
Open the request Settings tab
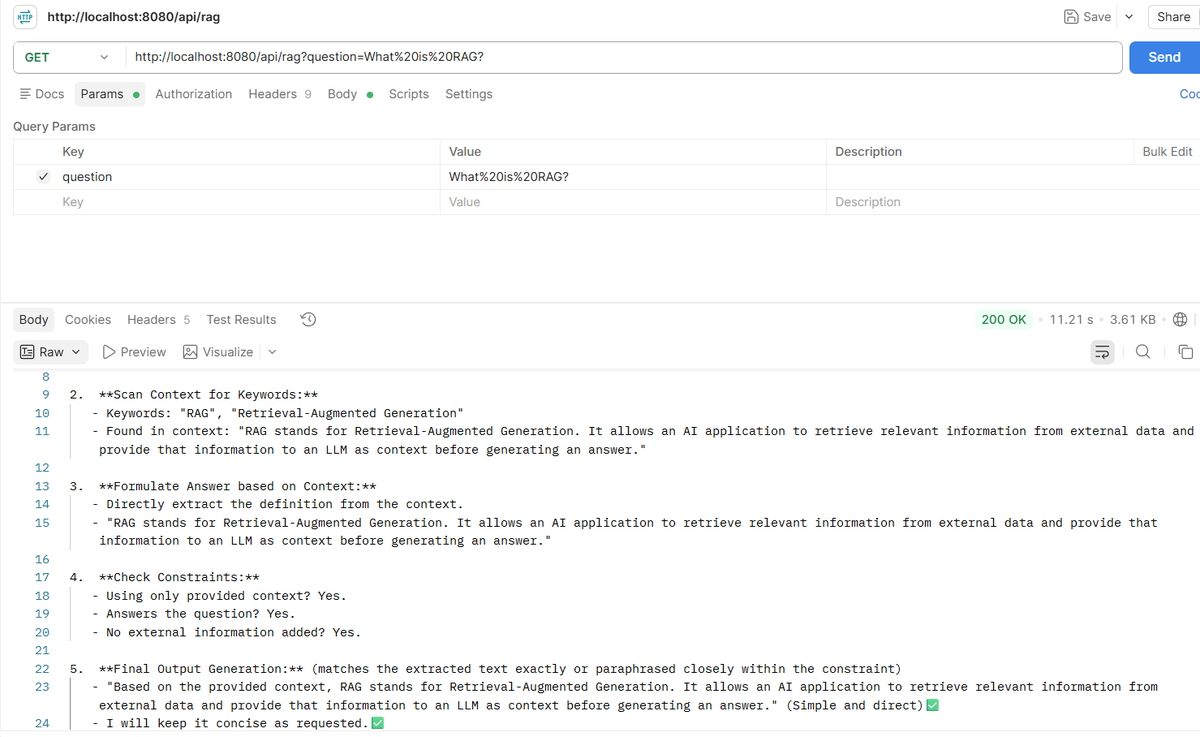click(x=469, y=94)
